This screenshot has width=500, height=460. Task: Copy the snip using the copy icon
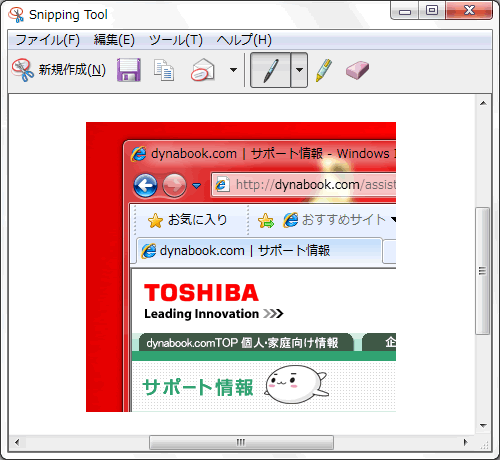point(164,70)
